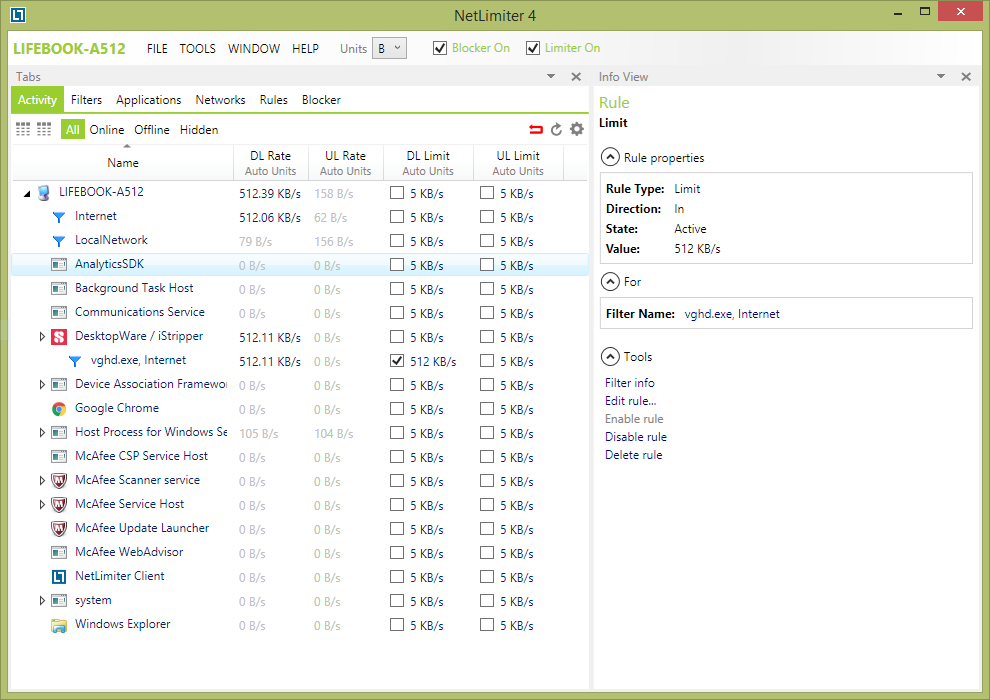Click the McAfee CSP Service Host icon
Viewport: 990px width, 700px height.
coord(59,456)
